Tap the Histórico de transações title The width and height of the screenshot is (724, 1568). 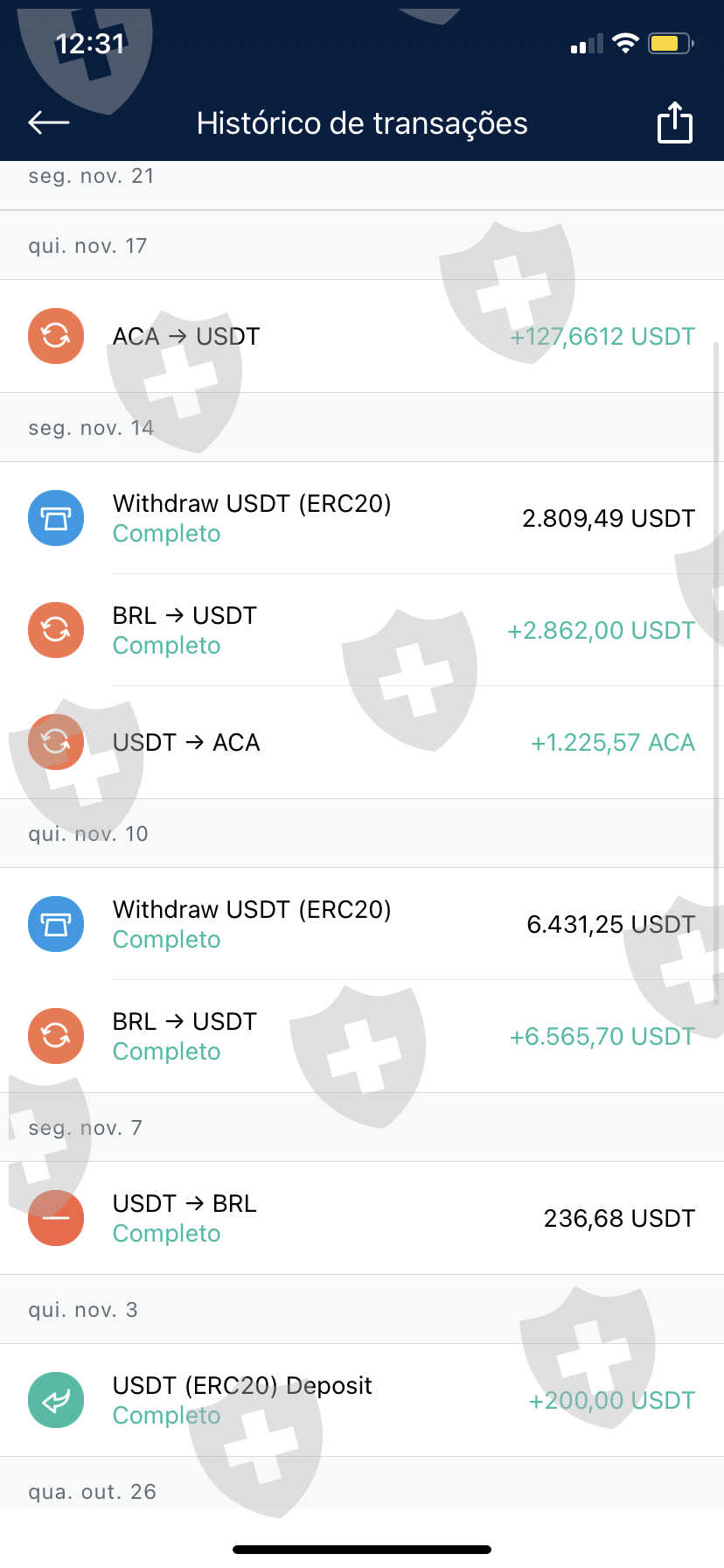pos(362,123)
